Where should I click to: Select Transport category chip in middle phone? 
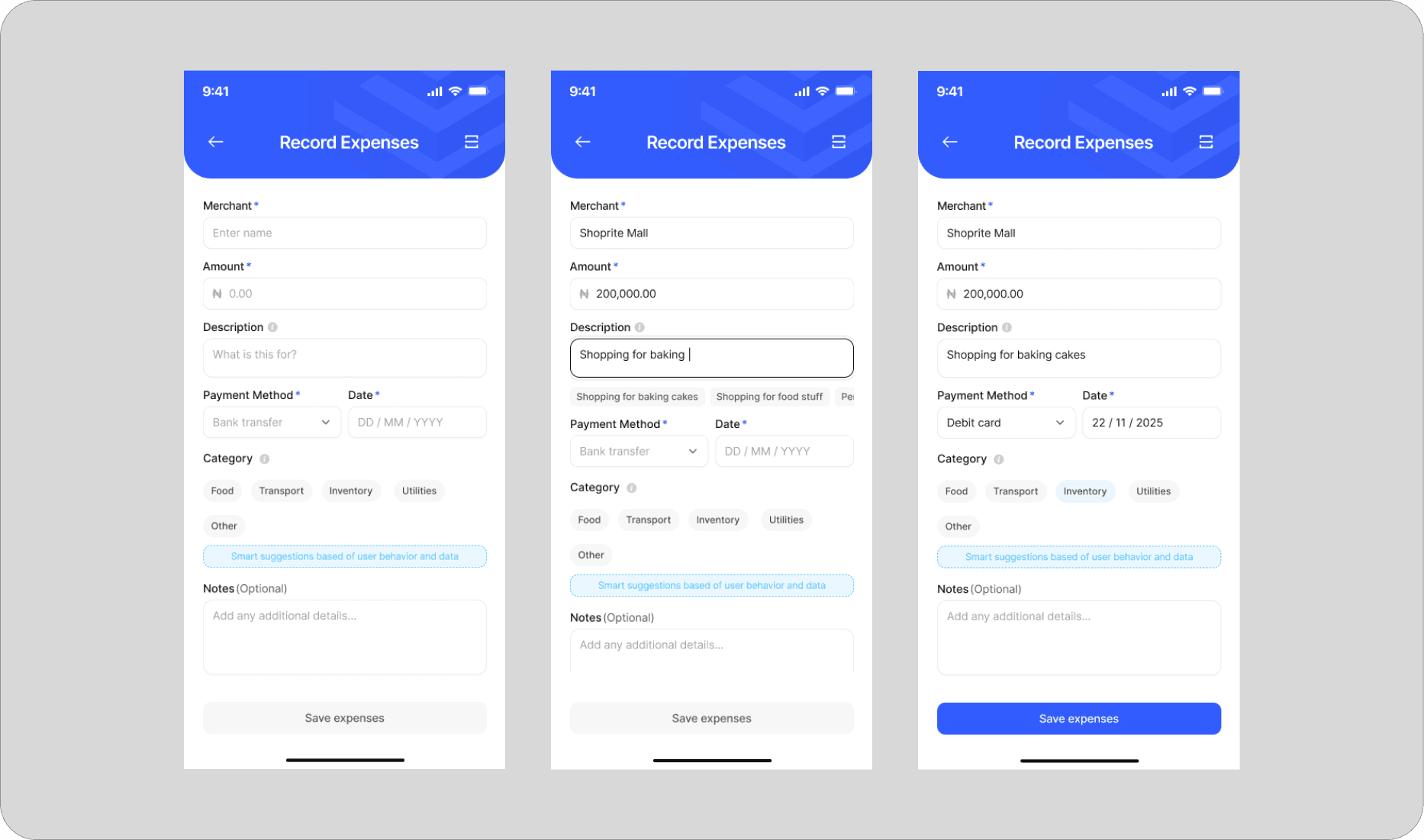[648, 520]
